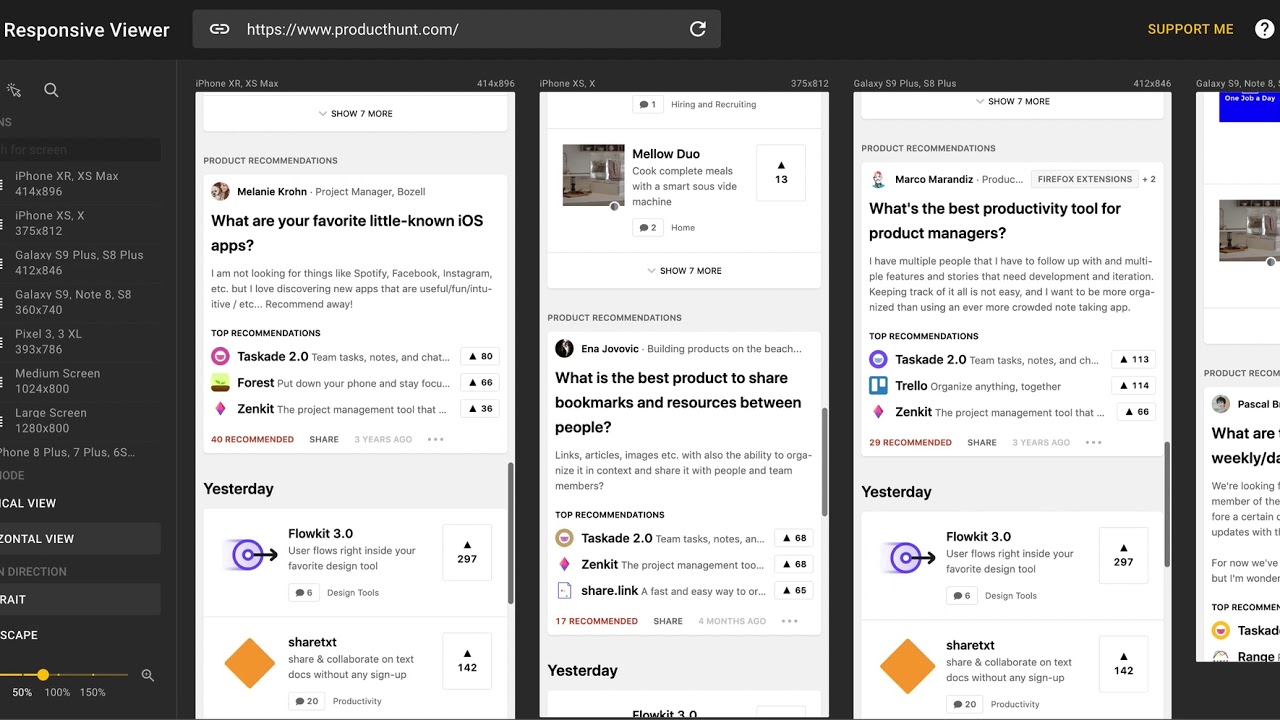Upvote Taskade 2.0 with 113 votes
The height and width of the screenshot is (720, 1280).
[1134, 359]
